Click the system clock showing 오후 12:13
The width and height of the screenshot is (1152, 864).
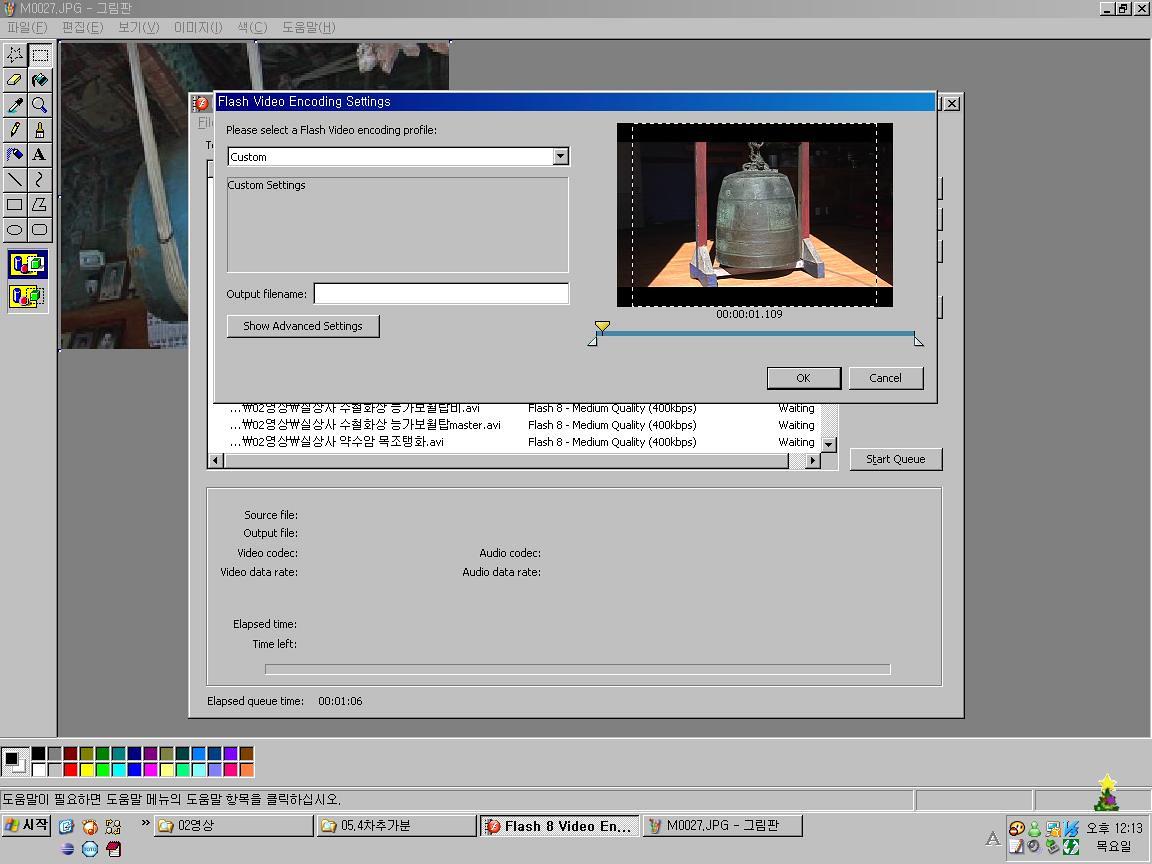(1115, 829)
